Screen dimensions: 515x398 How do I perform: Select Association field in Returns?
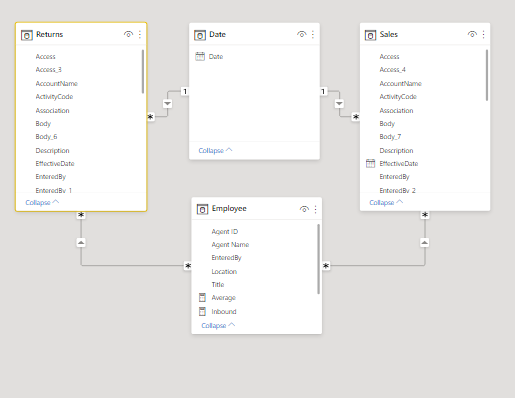52,110
